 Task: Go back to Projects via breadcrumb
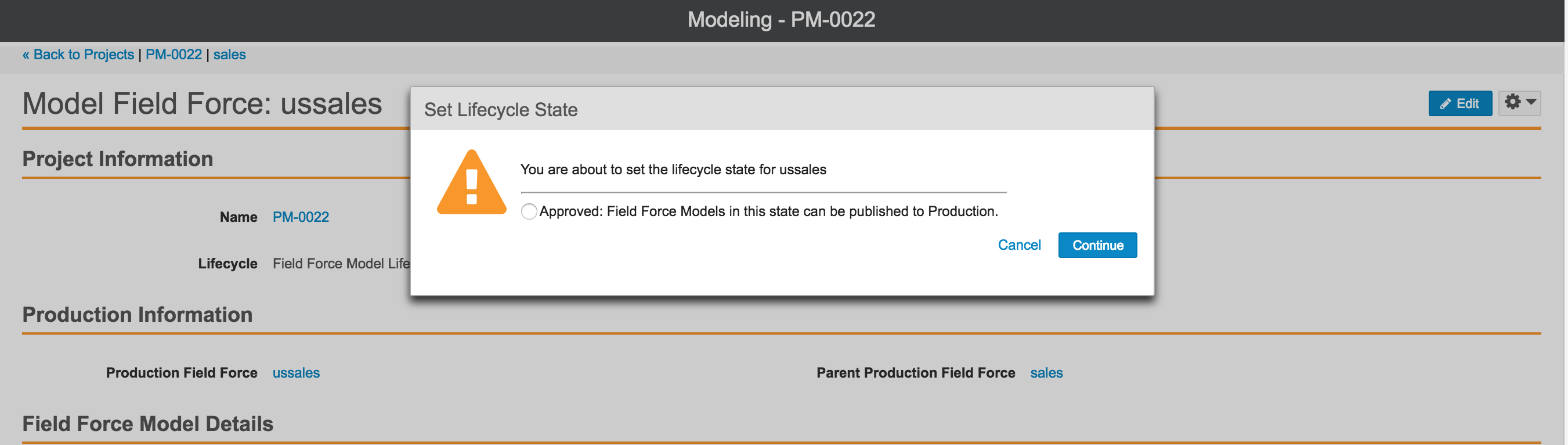point(78,55)
